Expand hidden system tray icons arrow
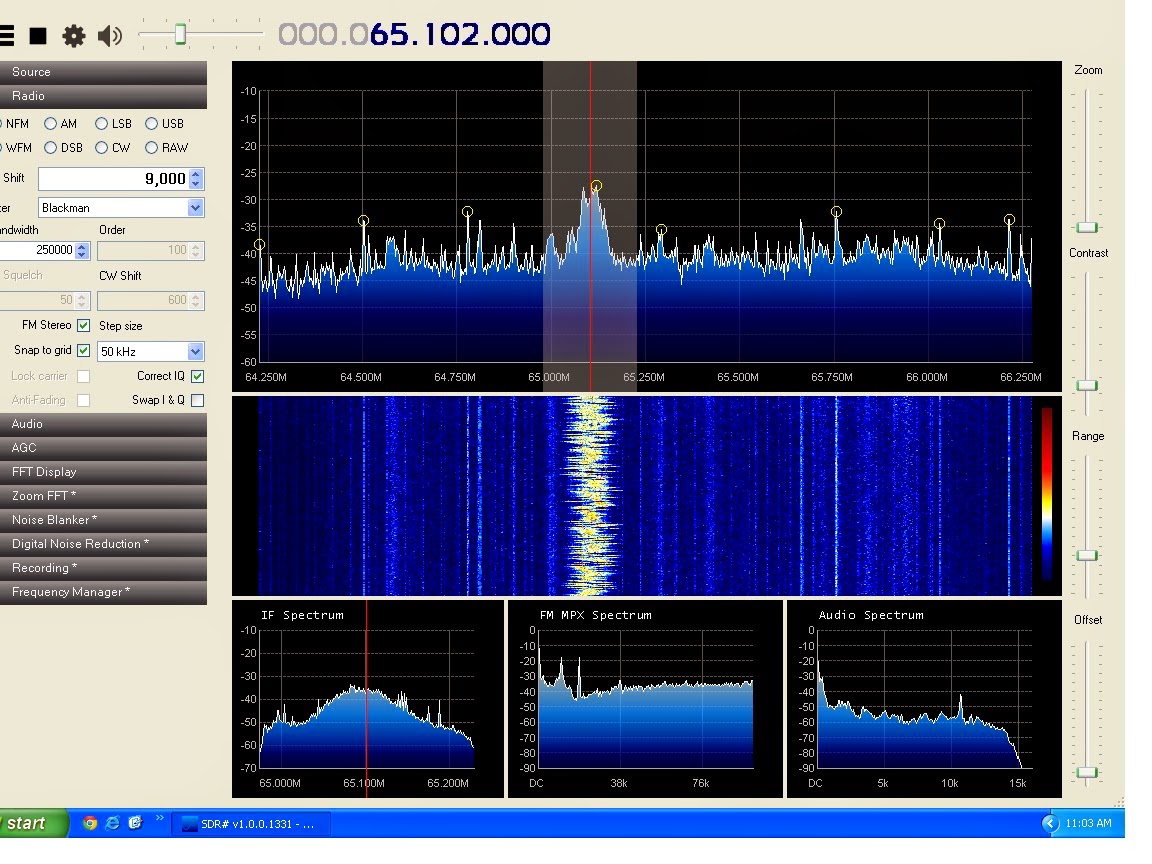Screen dimensions: 1152x864 point(1050,824)
